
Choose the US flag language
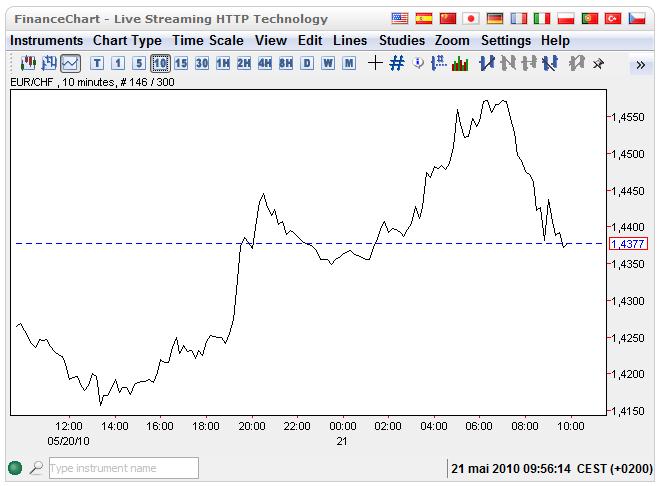click(400, 19)
